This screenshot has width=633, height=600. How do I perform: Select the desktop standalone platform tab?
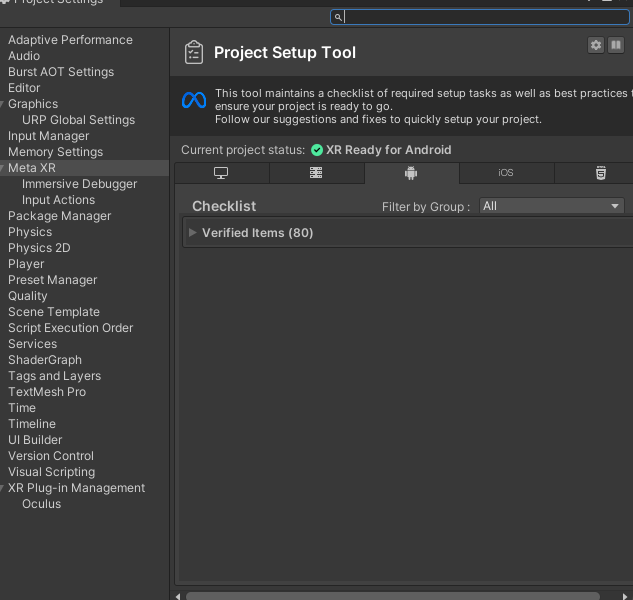pos(221,173)
